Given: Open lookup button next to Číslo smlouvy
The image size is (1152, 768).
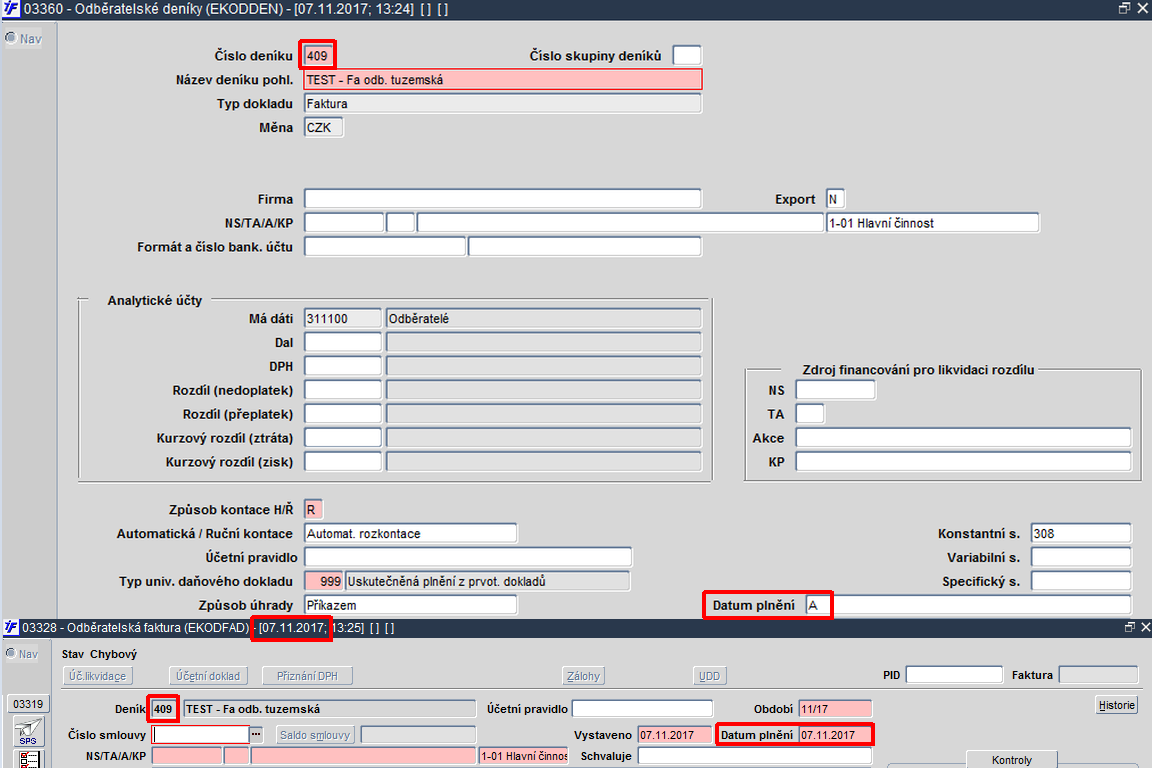Looking at the screenshot, I should click(256, 734).
